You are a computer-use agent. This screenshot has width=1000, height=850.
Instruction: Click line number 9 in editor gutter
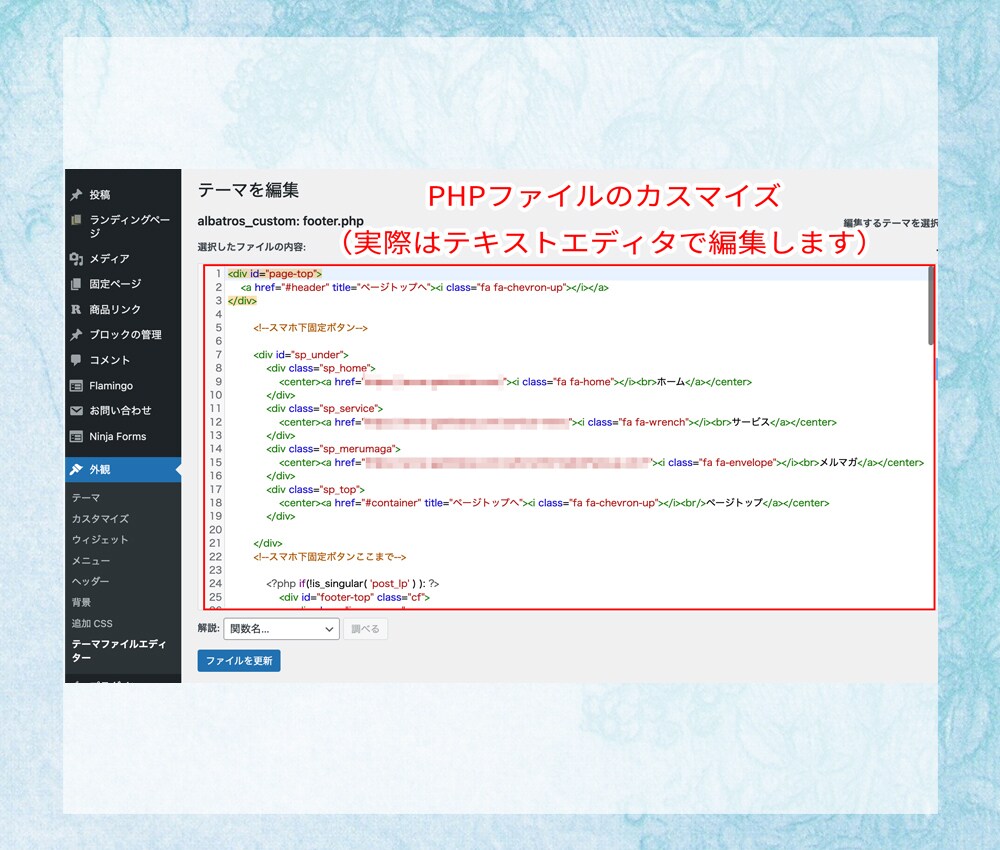pos(218,382)
